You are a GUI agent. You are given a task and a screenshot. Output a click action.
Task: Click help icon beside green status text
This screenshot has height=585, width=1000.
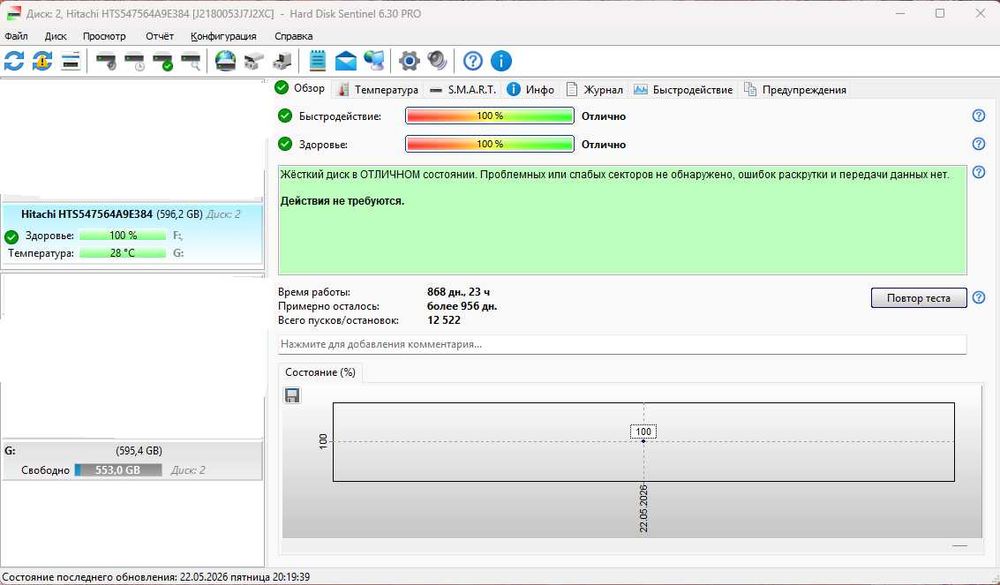tap(978, 172)
